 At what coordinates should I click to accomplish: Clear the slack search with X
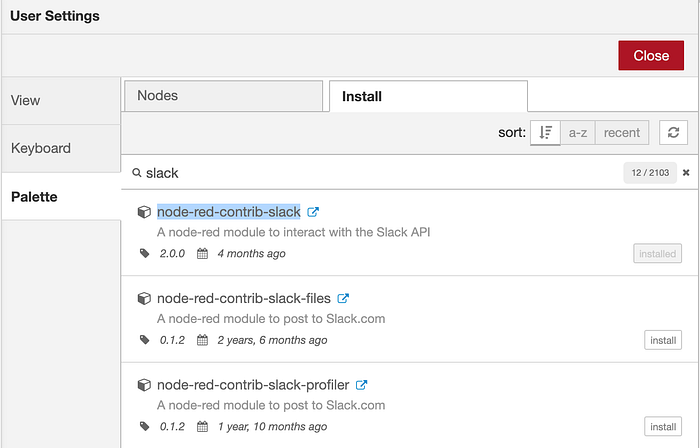tap(686, 173)
